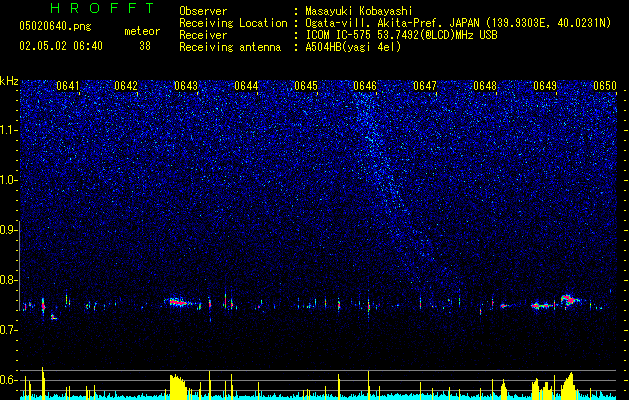Click the 0.8 kHz axis label
This screenshot has height=400, width=629.
[x=9, y=280]
